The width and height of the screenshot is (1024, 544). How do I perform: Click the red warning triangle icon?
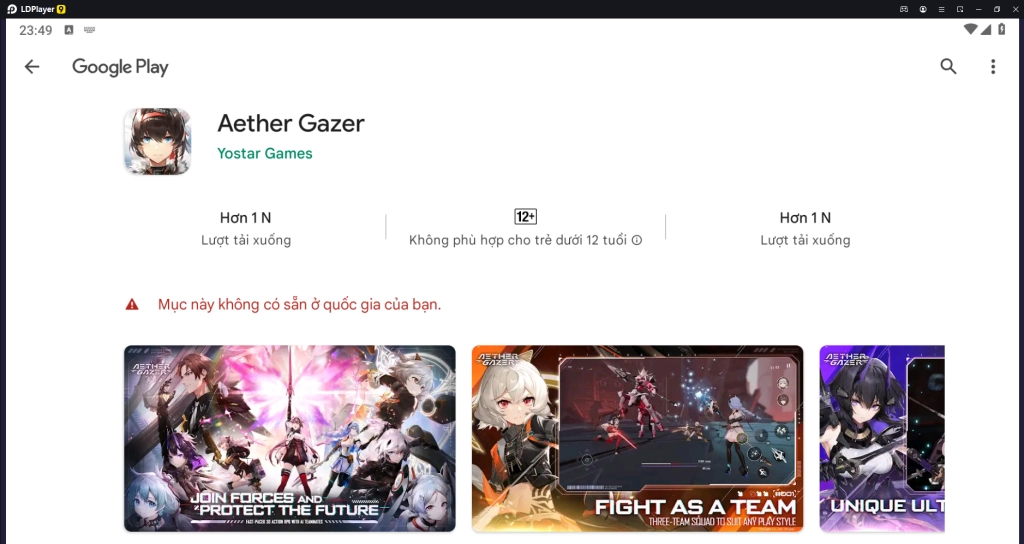132,304
